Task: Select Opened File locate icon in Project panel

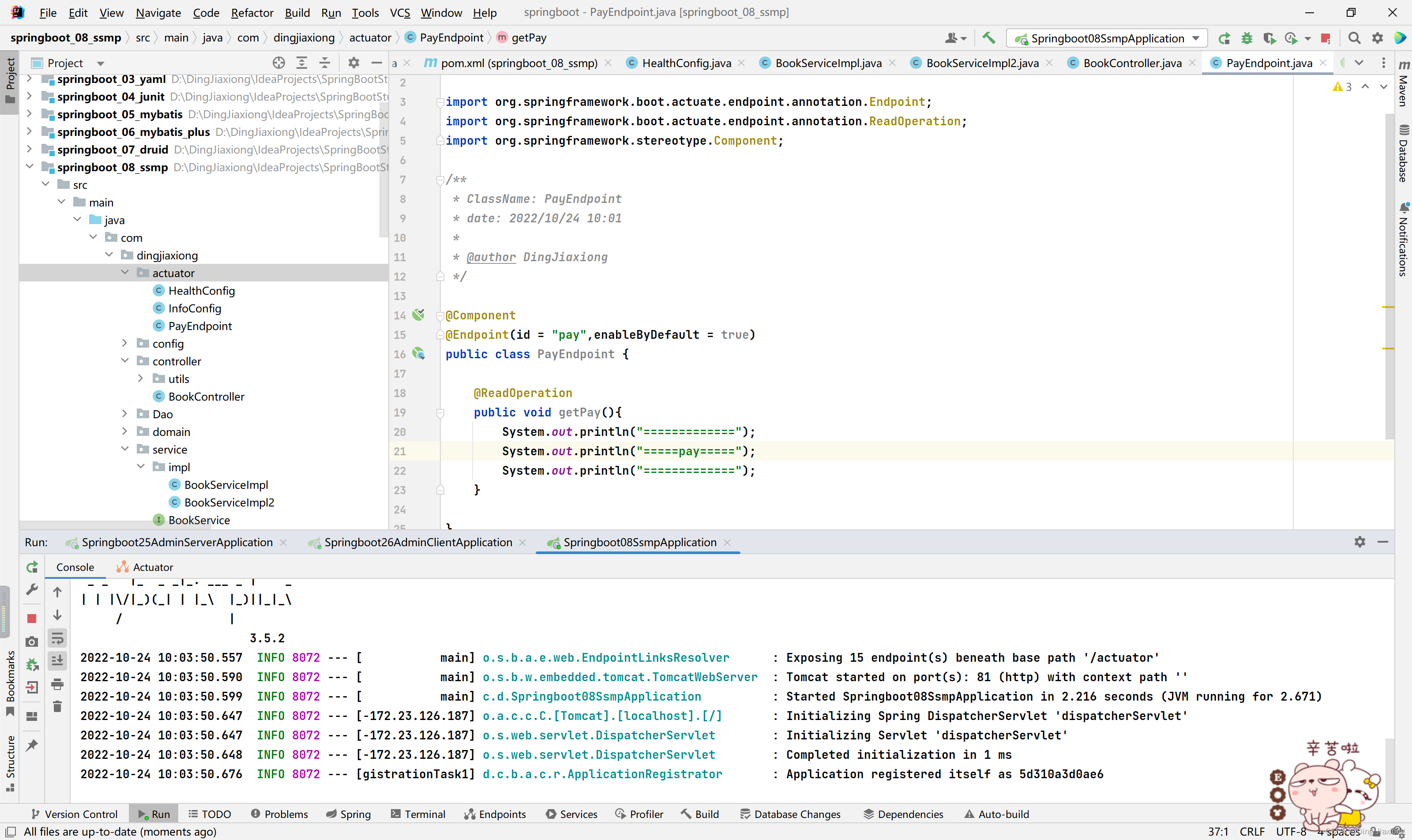Action: 278,63
